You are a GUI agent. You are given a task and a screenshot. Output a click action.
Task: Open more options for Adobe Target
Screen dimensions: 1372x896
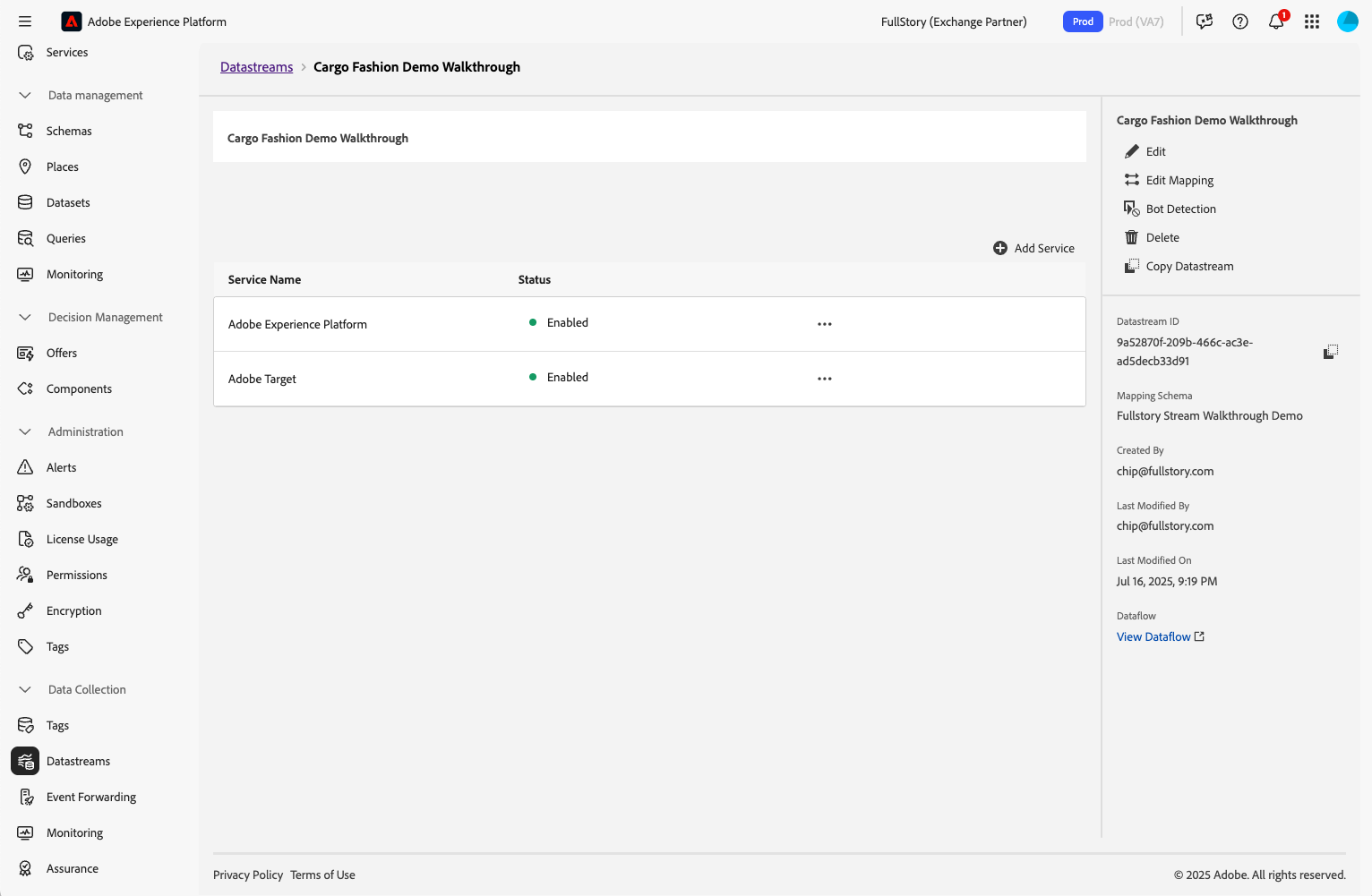point(825,379)
